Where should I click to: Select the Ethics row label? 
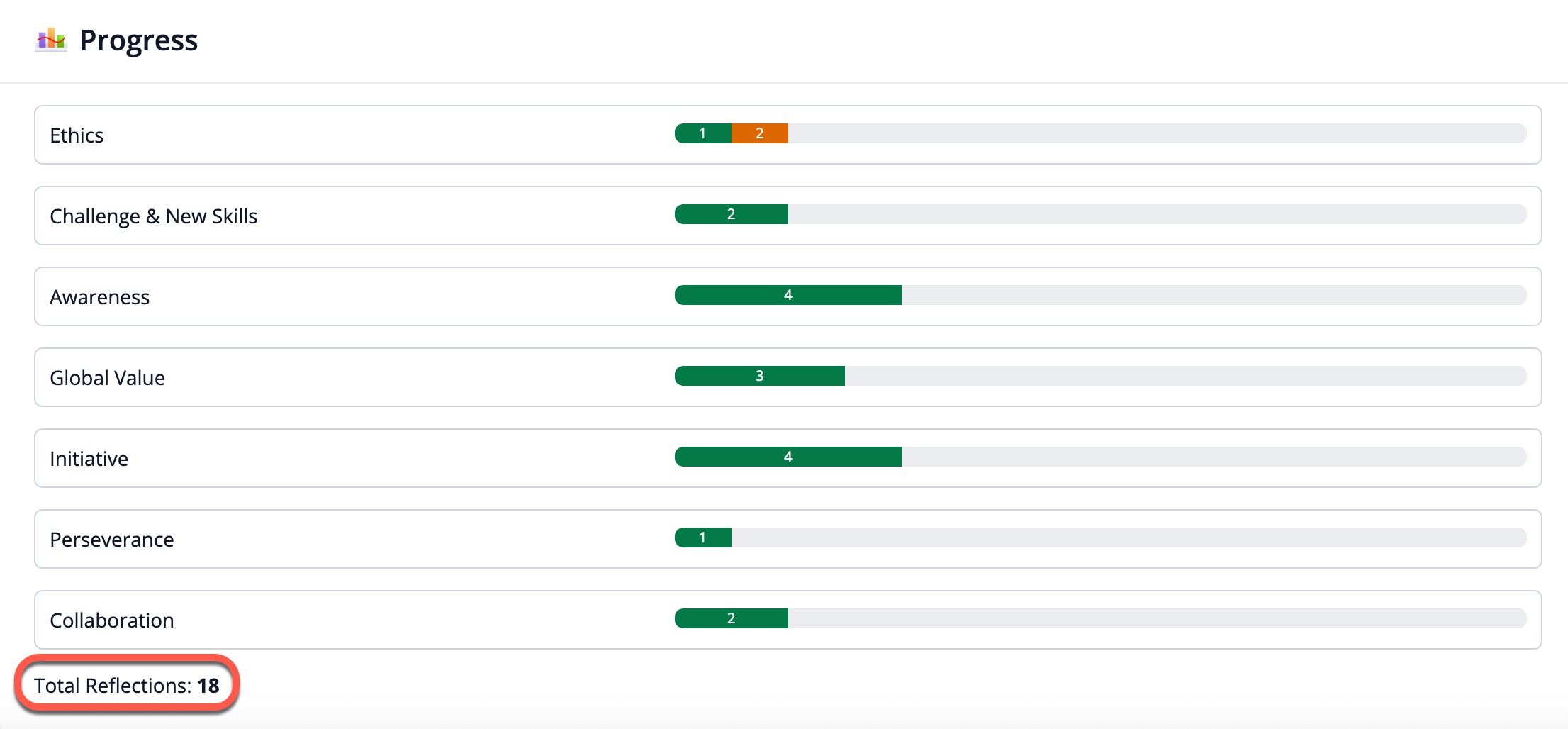[x=77, y=135]
